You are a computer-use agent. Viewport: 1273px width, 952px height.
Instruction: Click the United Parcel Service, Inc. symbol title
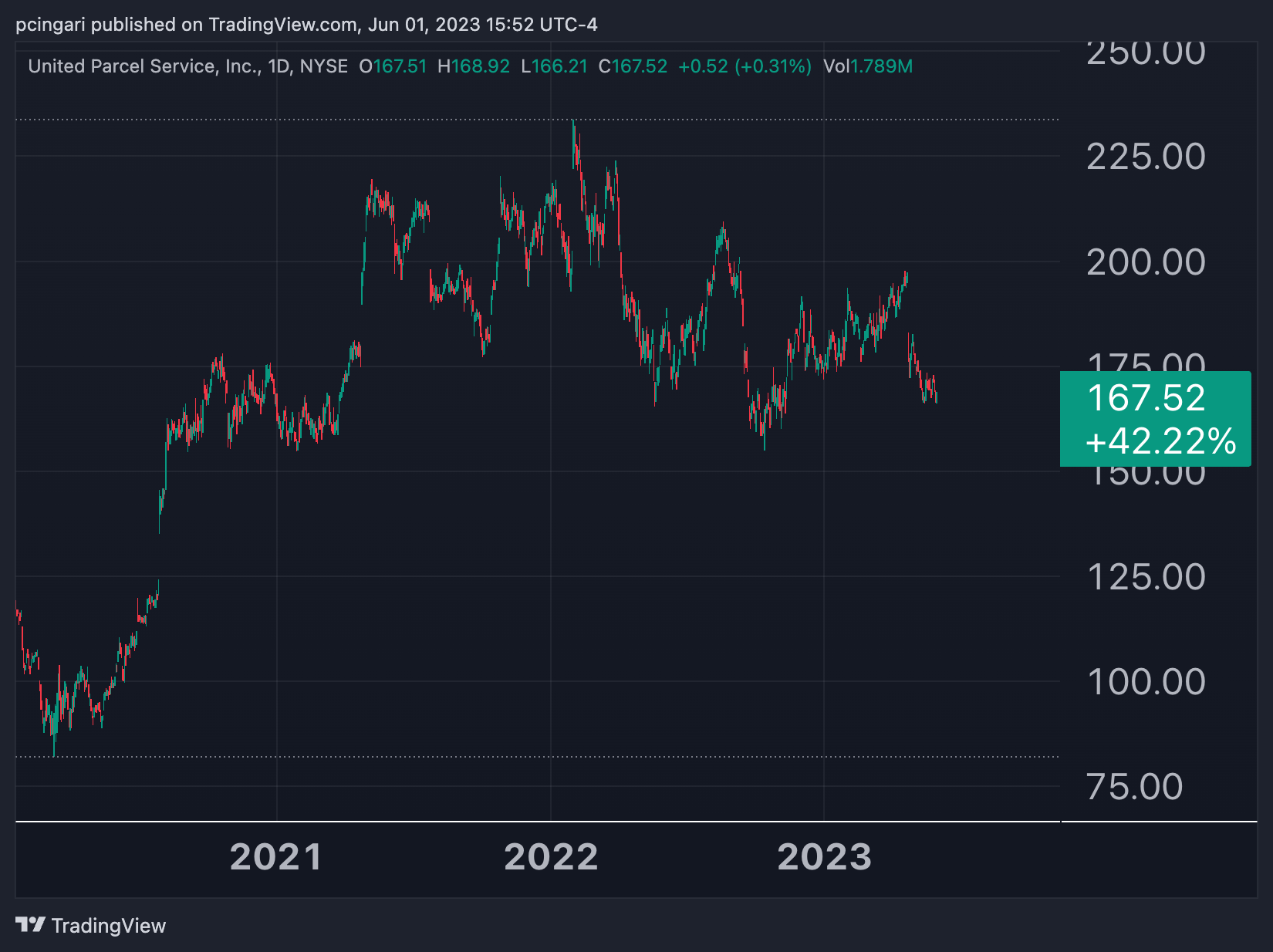[x=144, y=66]
